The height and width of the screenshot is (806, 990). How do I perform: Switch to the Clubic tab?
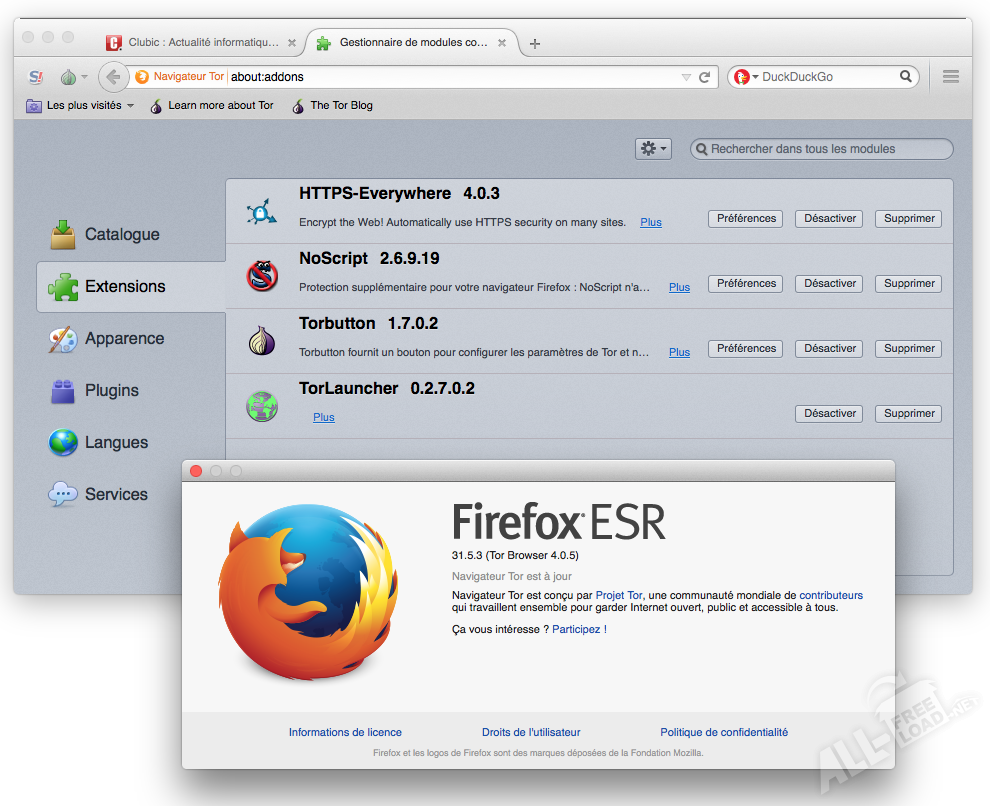[x=195, y=43]
